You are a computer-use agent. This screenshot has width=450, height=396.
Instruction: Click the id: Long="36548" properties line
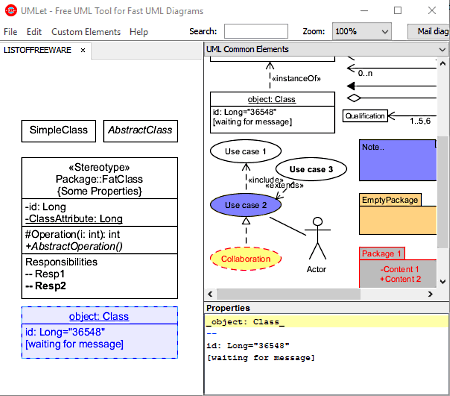pyautogui.click(x=248, y=346)
